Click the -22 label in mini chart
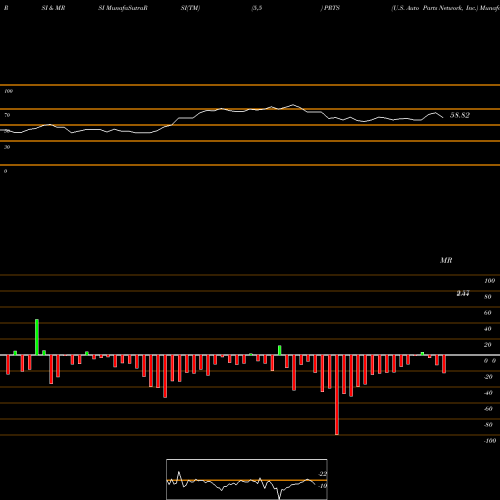 tap(322, 474)
